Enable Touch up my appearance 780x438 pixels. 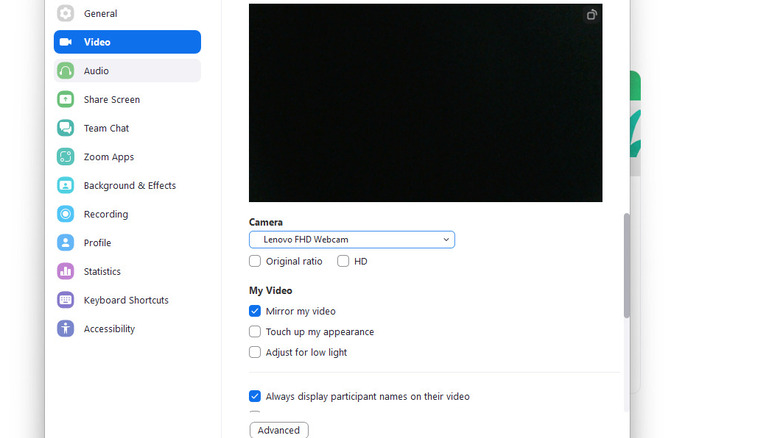tap(255, 331)
